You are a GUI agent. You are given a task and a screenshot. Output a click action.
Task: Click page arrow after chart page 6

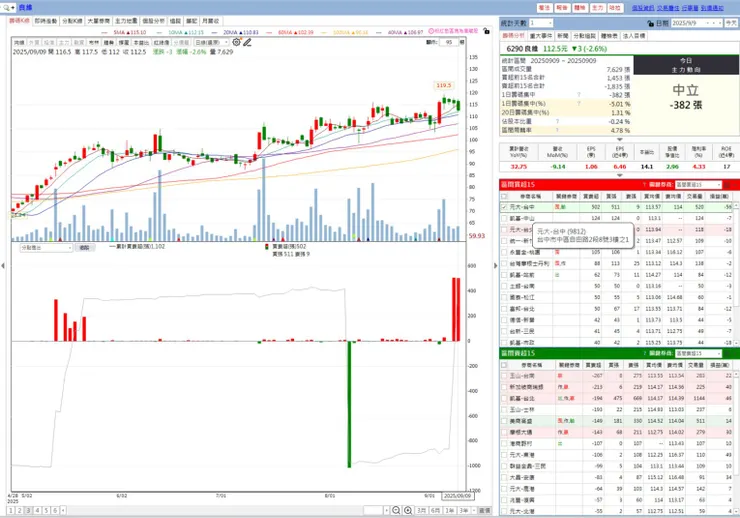pyautogui.click(x=63, y=510)
